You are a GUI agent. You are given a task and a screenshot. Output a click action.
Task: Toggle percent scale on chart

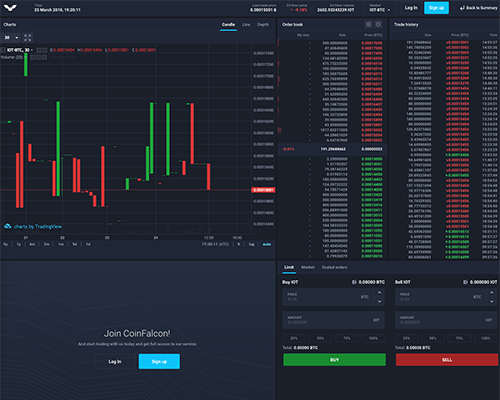point(239,244)
